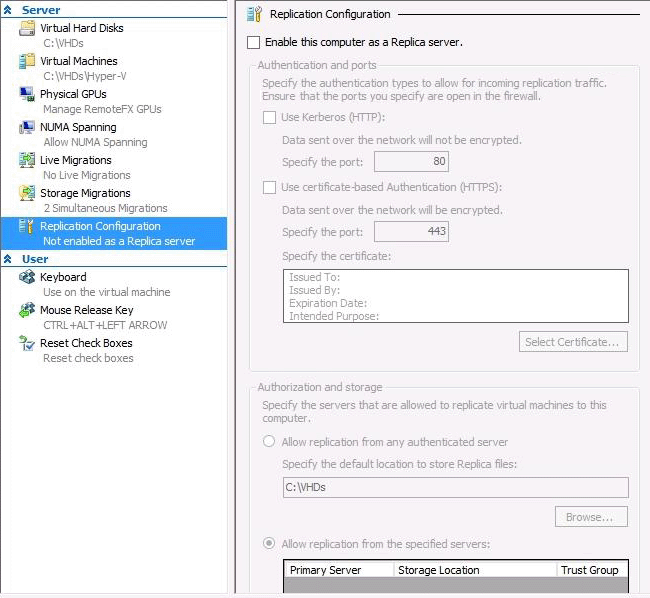Enable this computer as a Replica server
This screenshot has width=650, height=598.
coord(254,43)
